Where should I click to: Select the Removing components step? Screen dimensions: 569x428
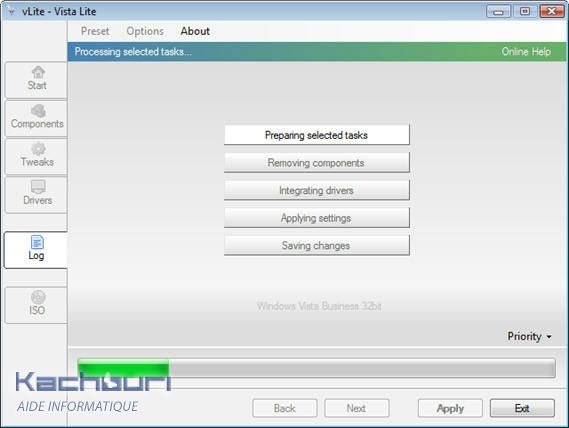[x=316, y=163]
